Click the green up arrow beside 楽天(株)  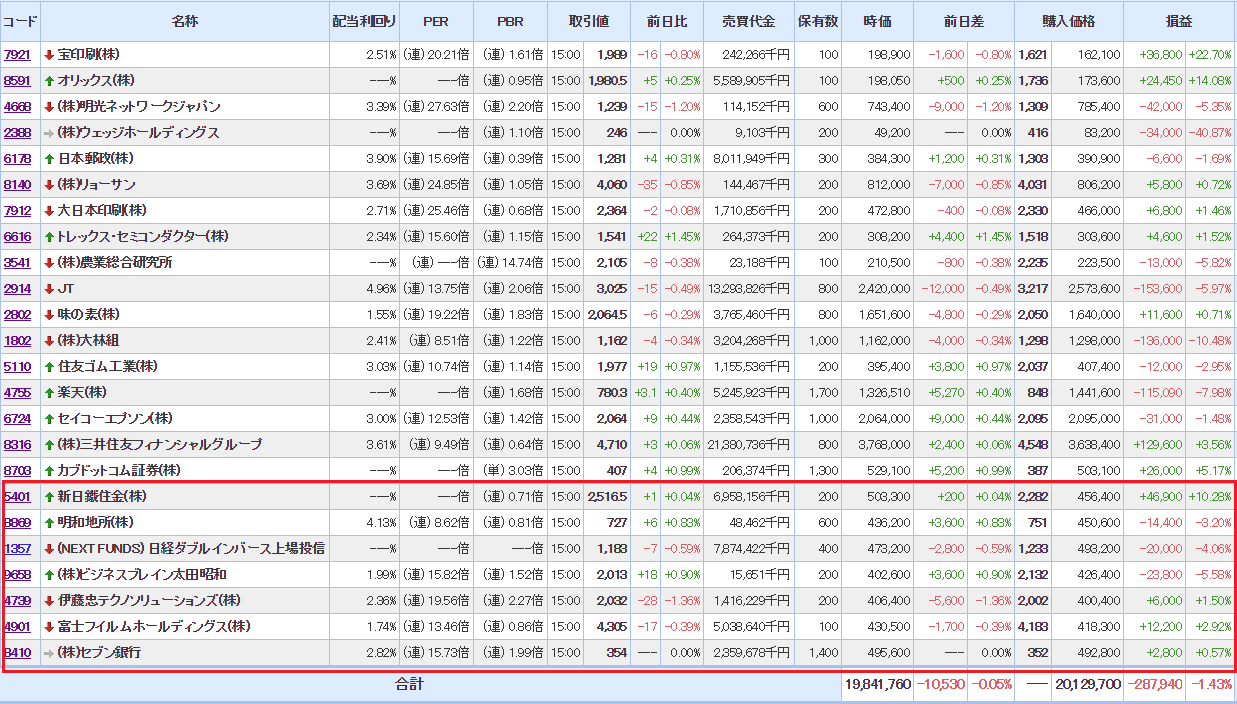49,393
